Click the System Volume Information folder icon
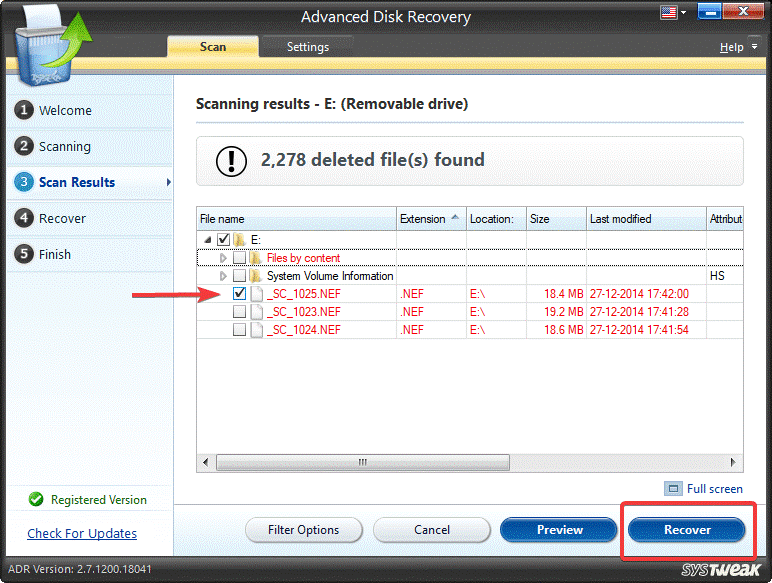This screenshot has height=583, width=772. coord(255,276)
